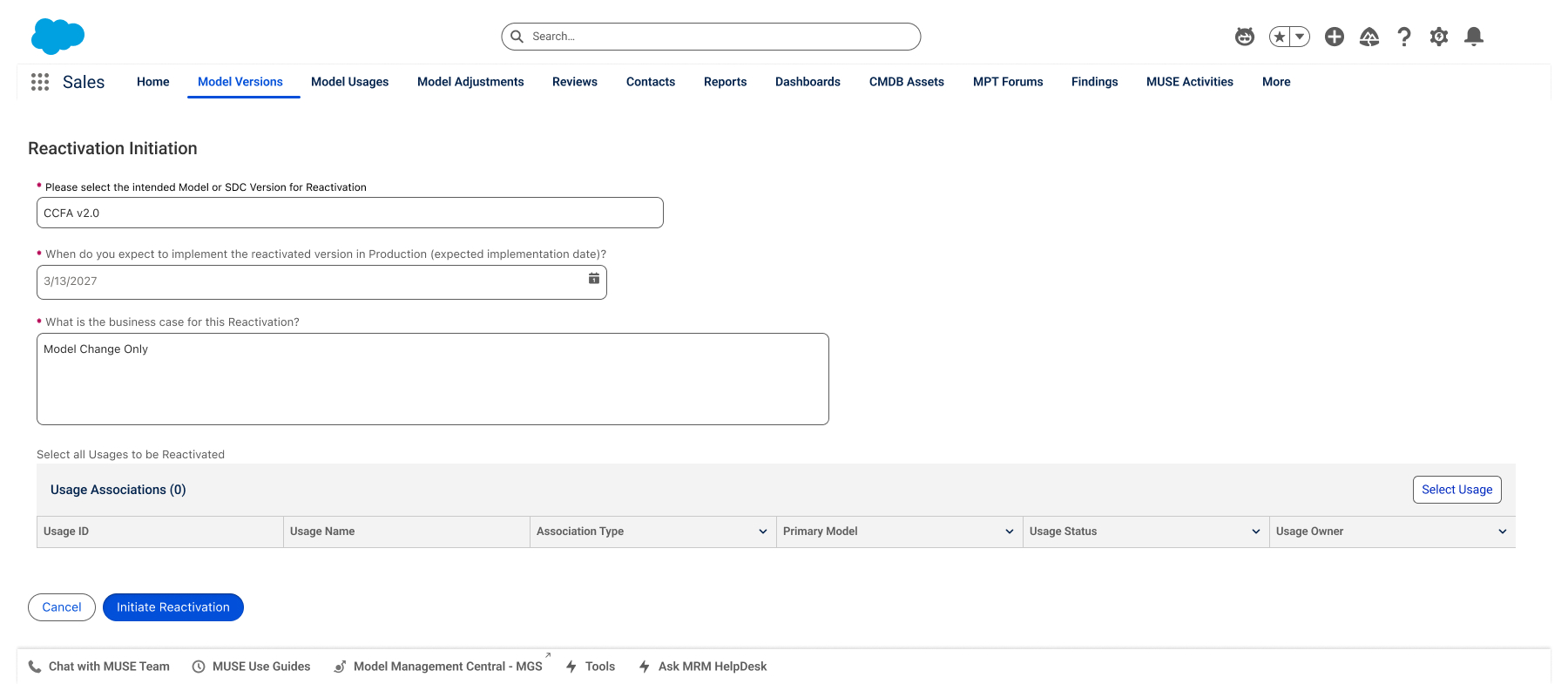Go to the Contacts tab

(651, 82)
